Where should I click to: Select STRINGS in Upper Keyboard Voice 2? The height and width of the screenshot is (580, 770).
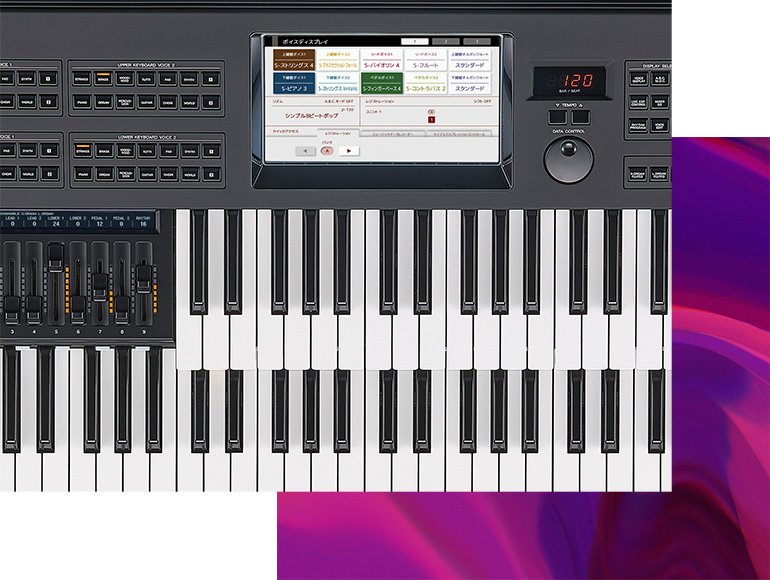(82, 79)
